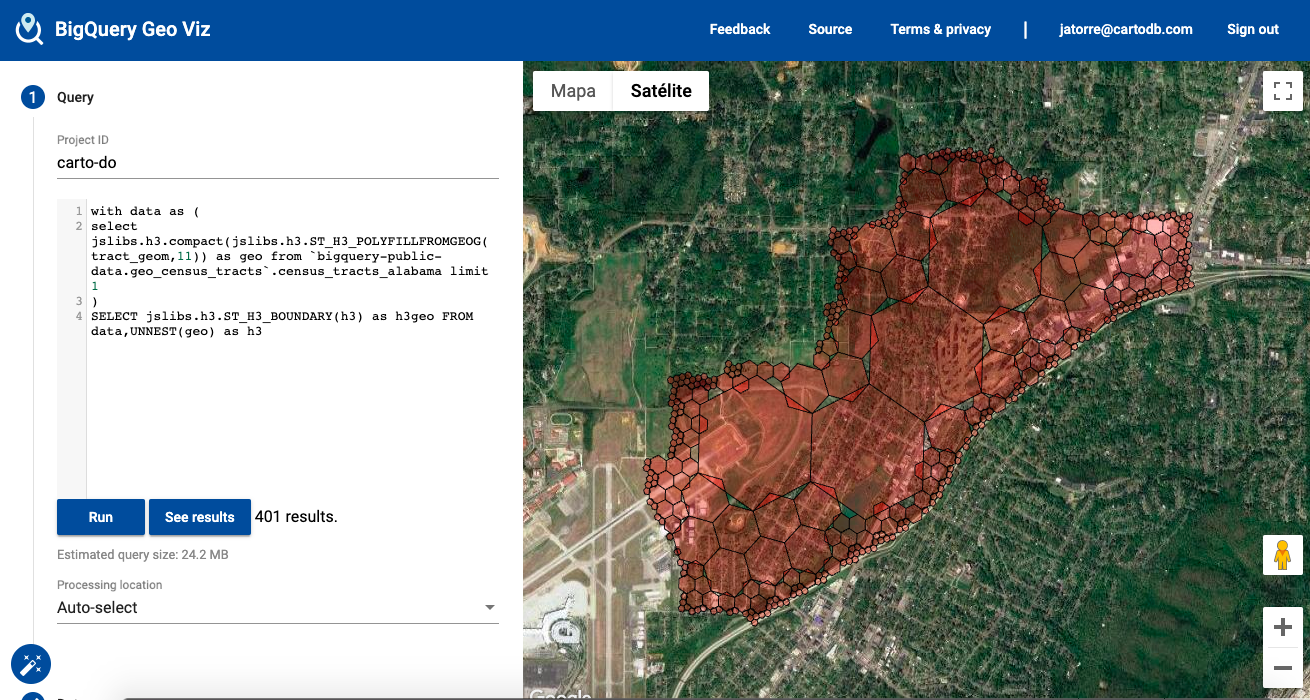Edit the Project ID field
Viewport: 1310px width, 700px height.
pos(278,162)
